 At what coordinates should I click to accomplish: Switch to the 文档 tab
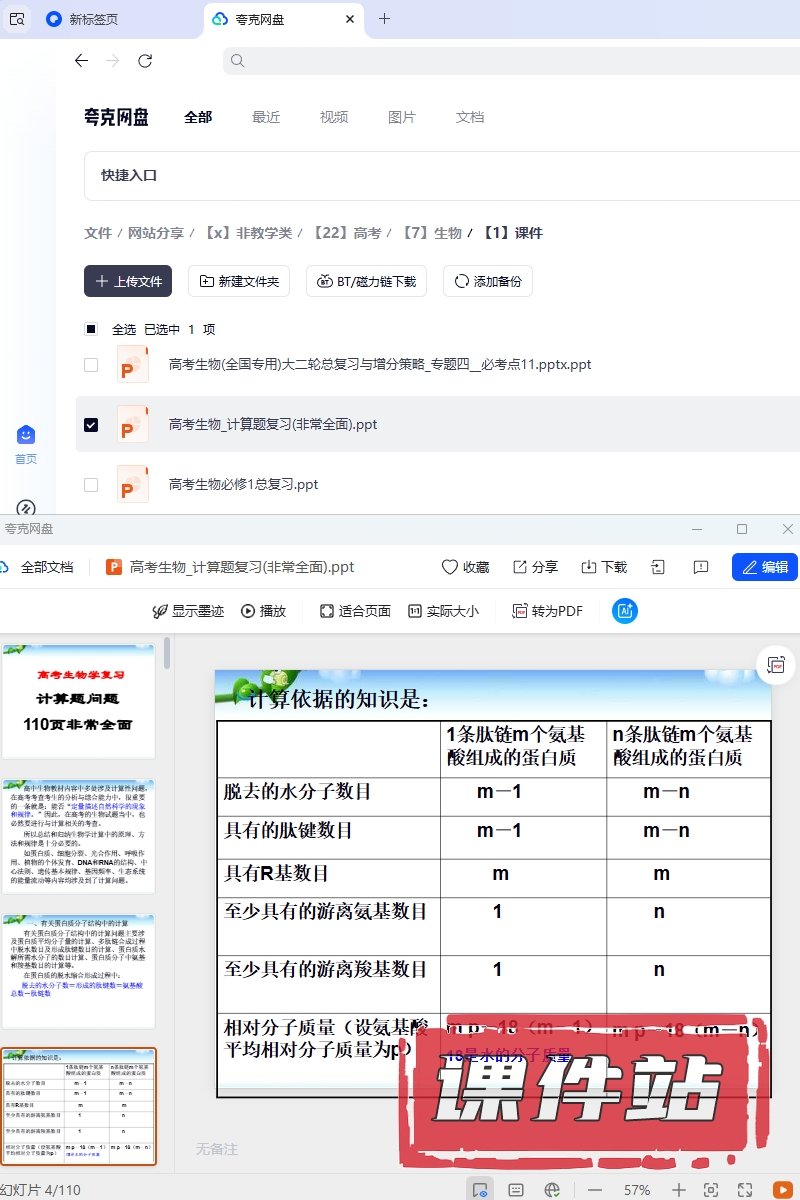[470, 117]
